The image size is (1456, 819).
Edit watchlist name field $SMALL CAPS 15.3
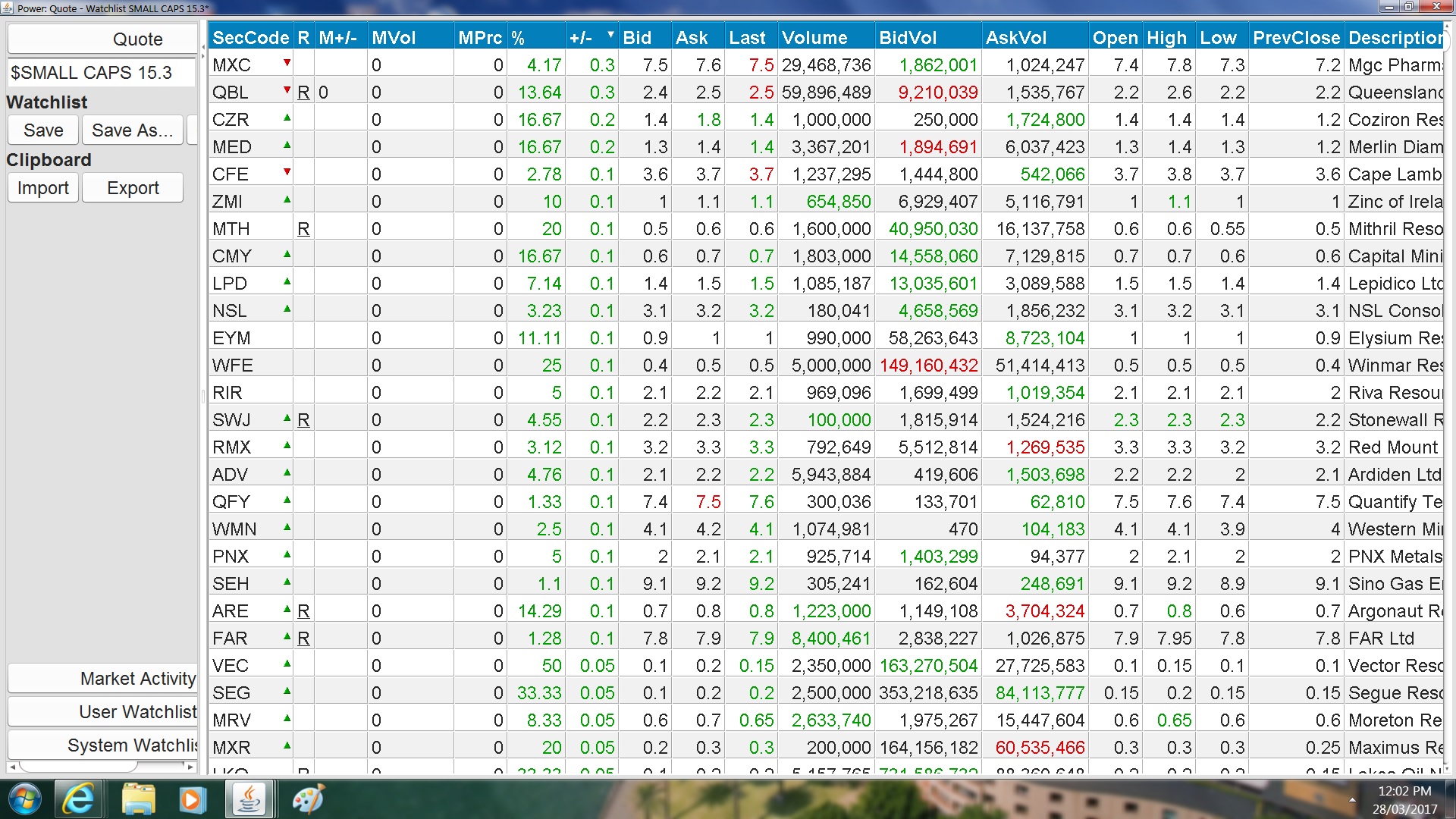coord(102,73)
